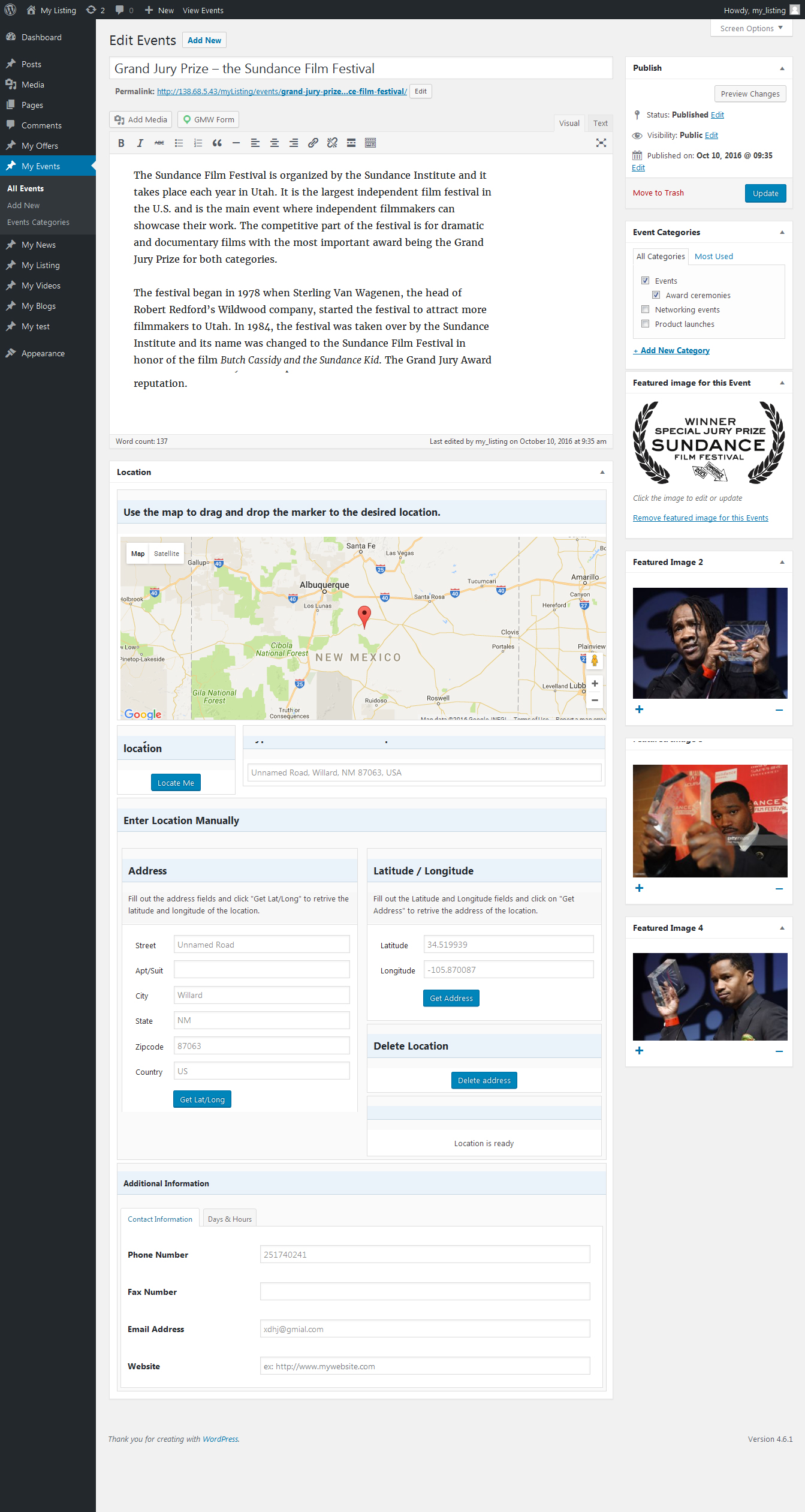Click minus icon under Featured Image 4

pos(779,1051)
